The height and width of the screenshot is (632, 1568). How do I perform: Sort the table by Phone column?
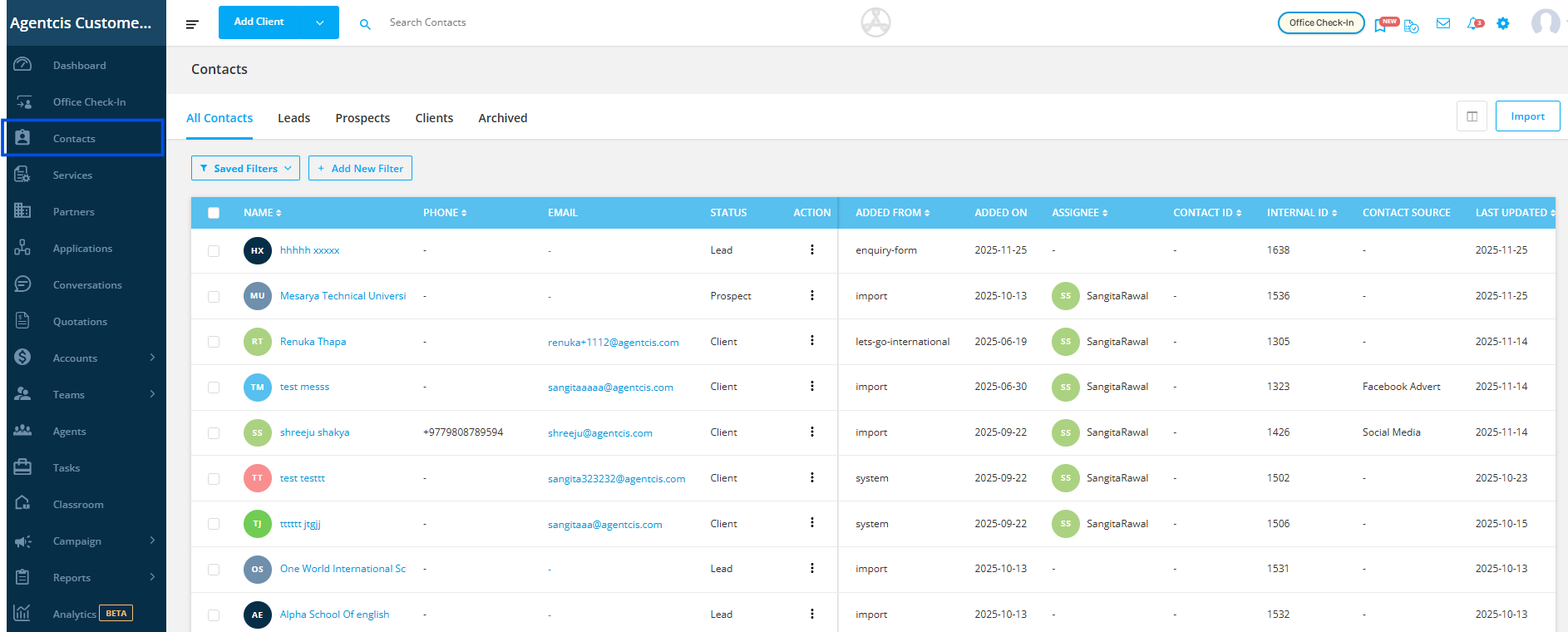[x=445, y=213]
